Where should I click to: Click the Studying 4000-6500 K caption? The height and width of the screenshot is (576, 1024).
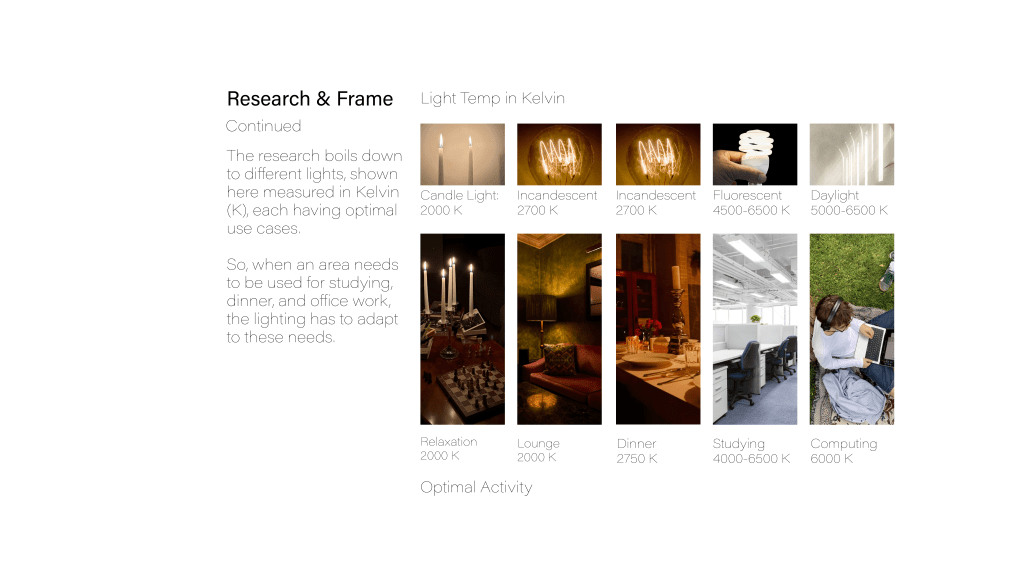point(751,451)
